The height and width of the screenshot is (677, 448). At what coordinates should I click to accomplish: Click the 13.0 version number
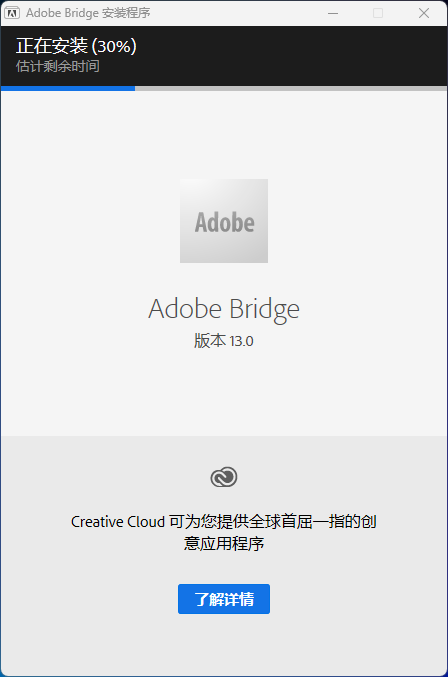[241, 341]
